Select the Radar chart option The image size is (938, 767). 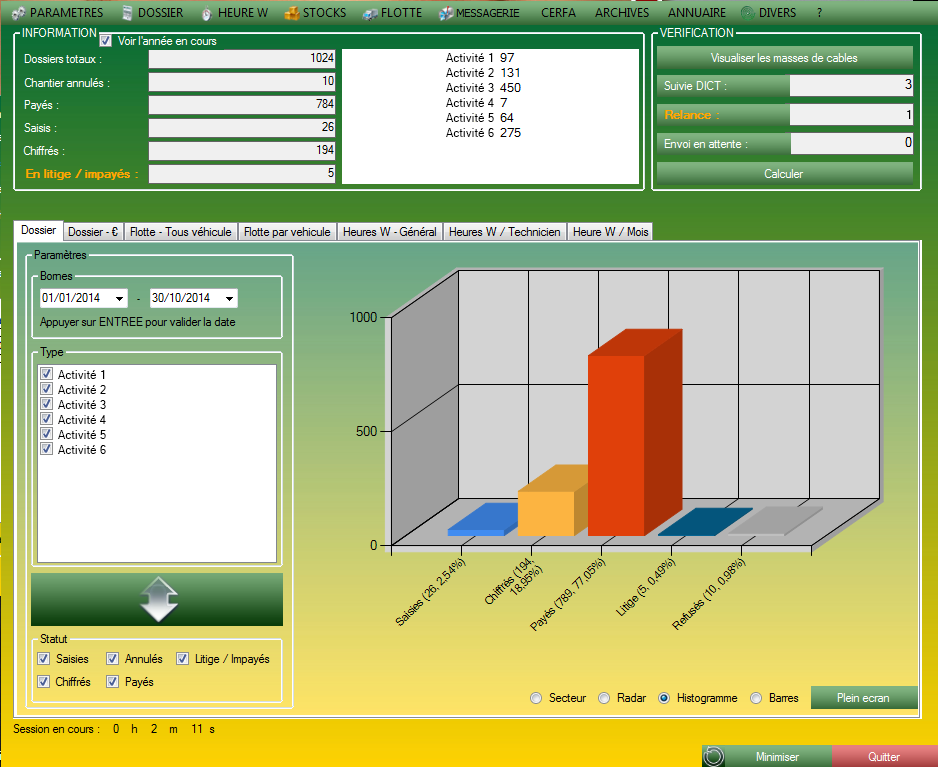604,698
